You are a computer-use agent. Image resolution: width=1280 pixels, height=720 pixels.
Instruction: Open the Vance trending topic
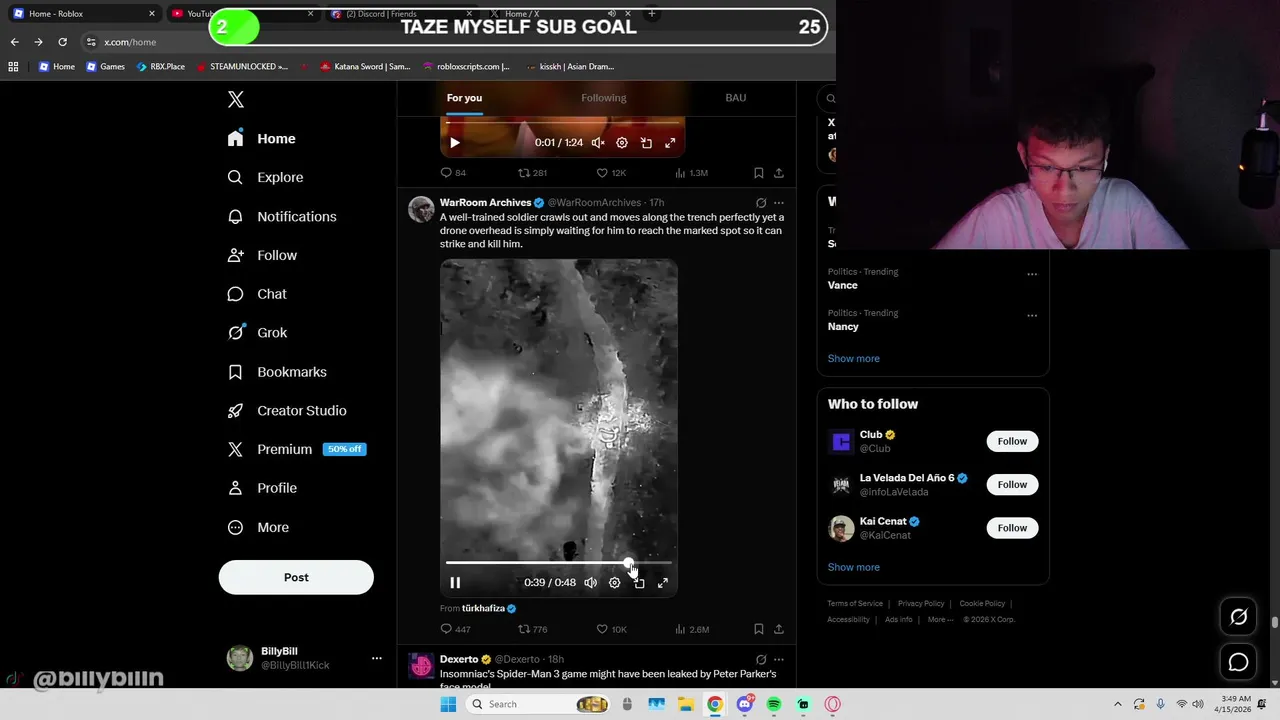tap(843, 285)
